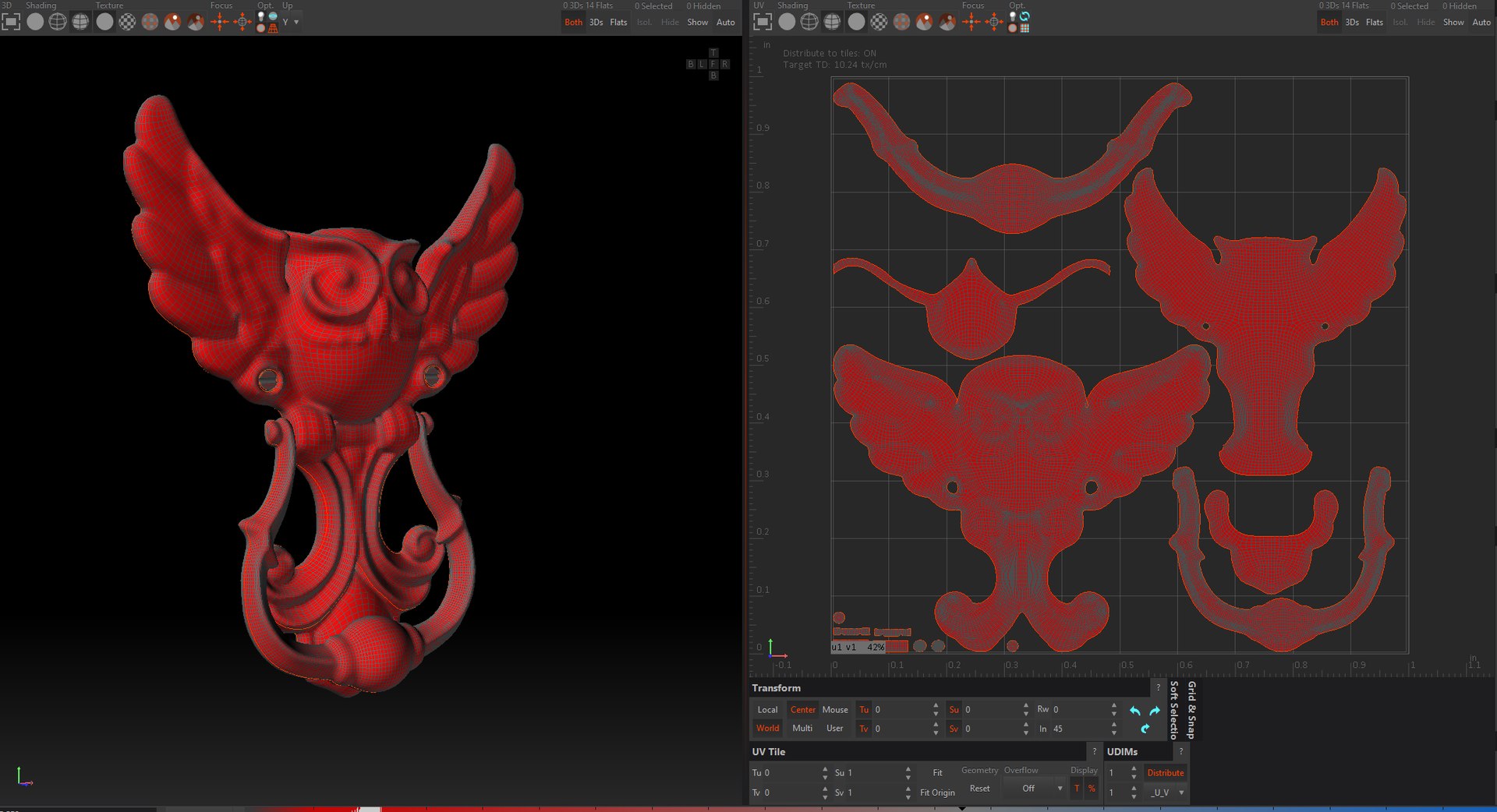The height and width of the screenshot is (812, 1497).
Task: Click the frame-all icon in UV viewport toolbar
Action: coord(763,22)
